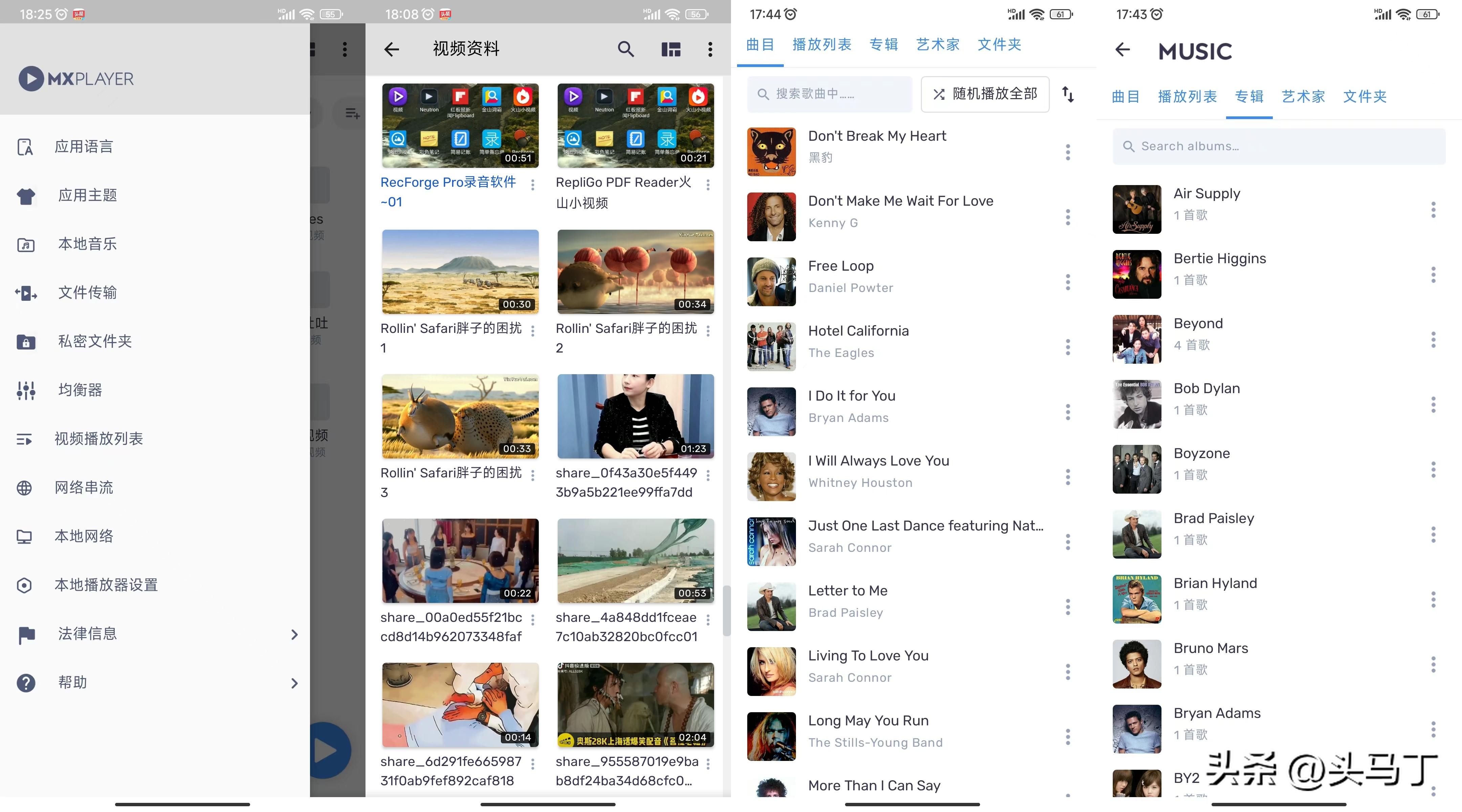Open overflow menu in 视频资料 header
The width and height of the screenshot is (1462, 812).
(x=710, y=49)
